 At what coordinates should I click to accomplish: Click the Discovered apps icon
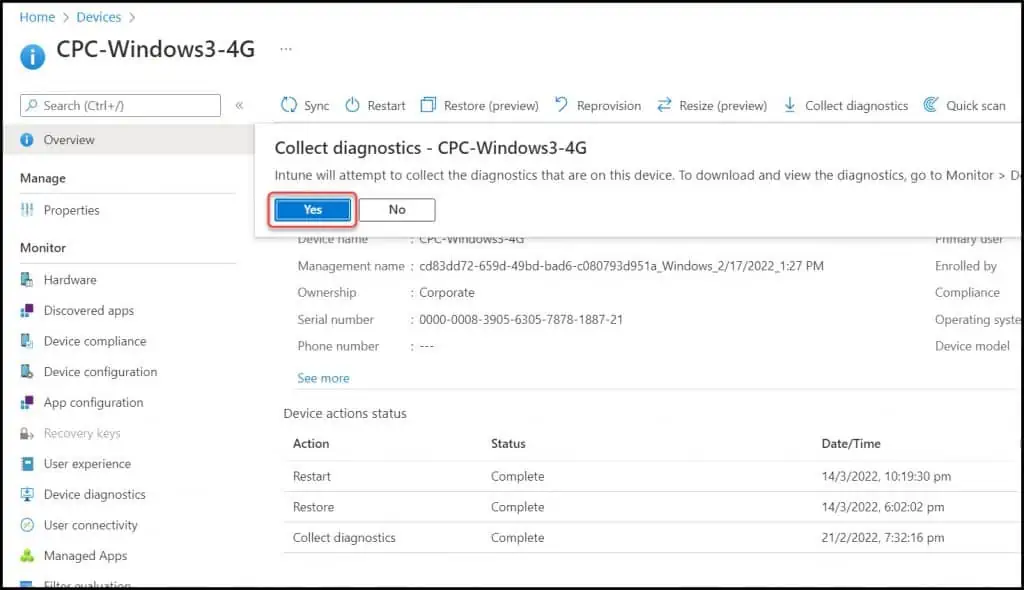27,310
